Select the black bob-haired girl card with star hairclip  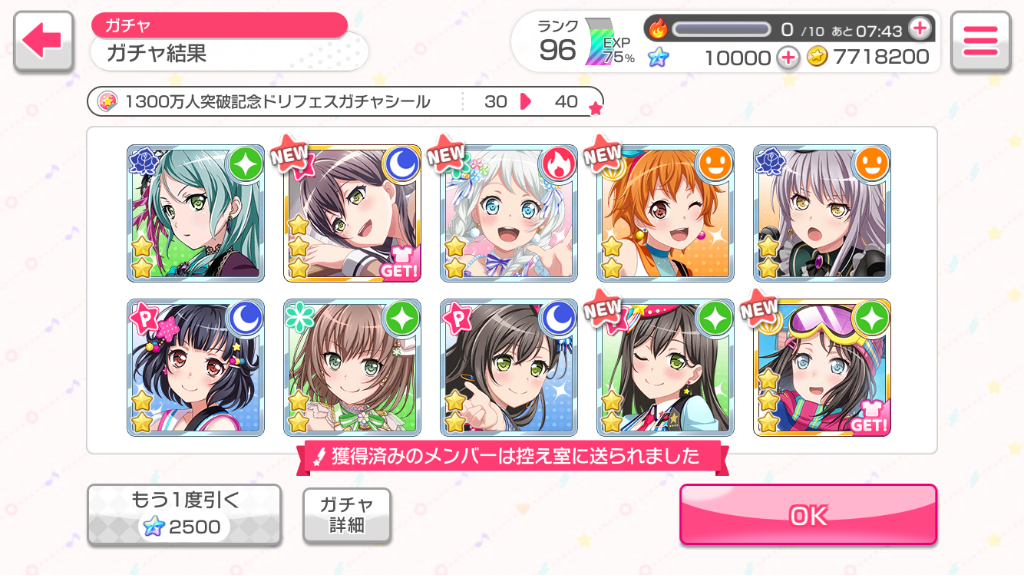(196, 368)
